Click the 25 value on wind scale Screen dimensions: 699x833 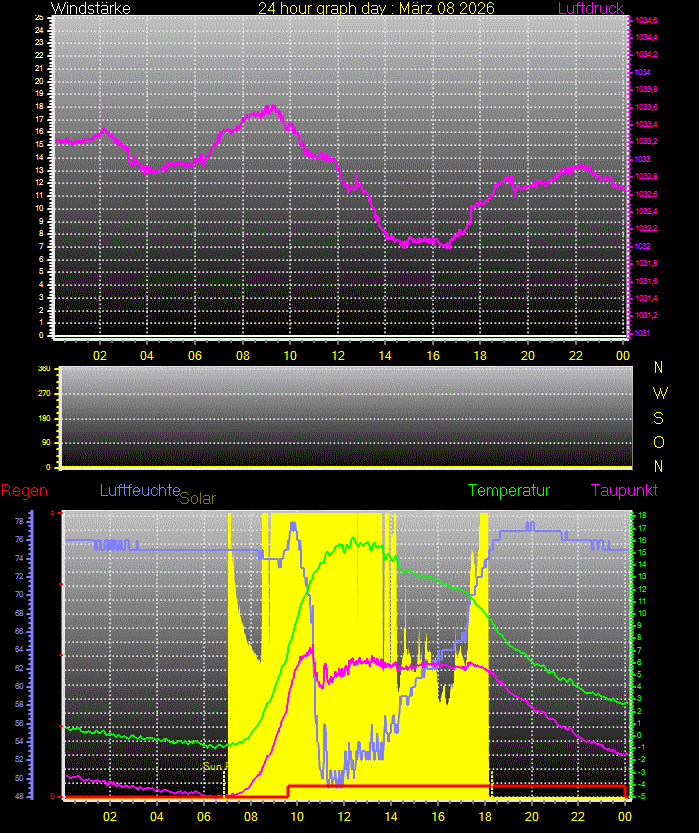click(39, 18)
